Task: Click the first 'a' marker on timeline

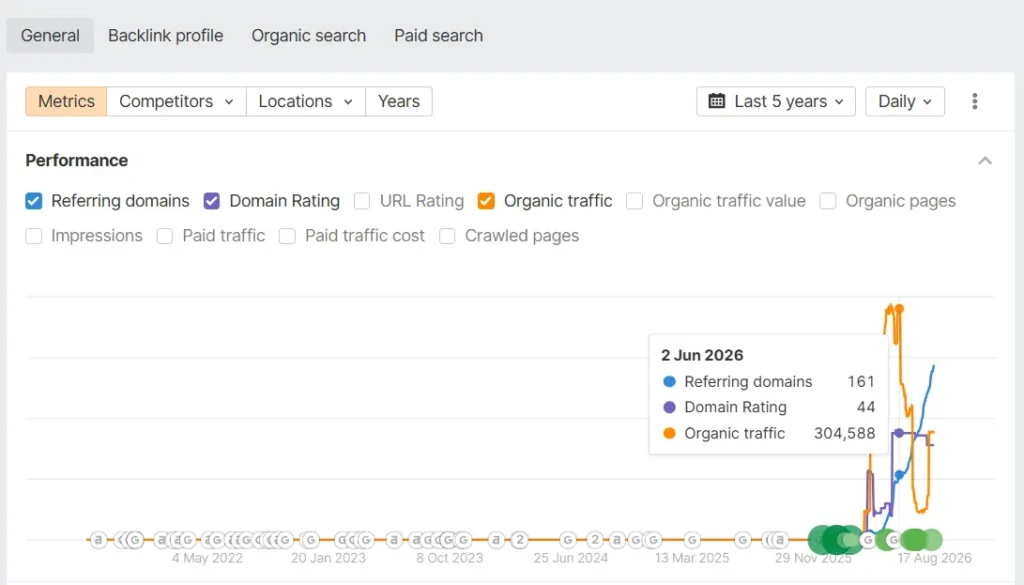Action: click(x=98, y=540)
